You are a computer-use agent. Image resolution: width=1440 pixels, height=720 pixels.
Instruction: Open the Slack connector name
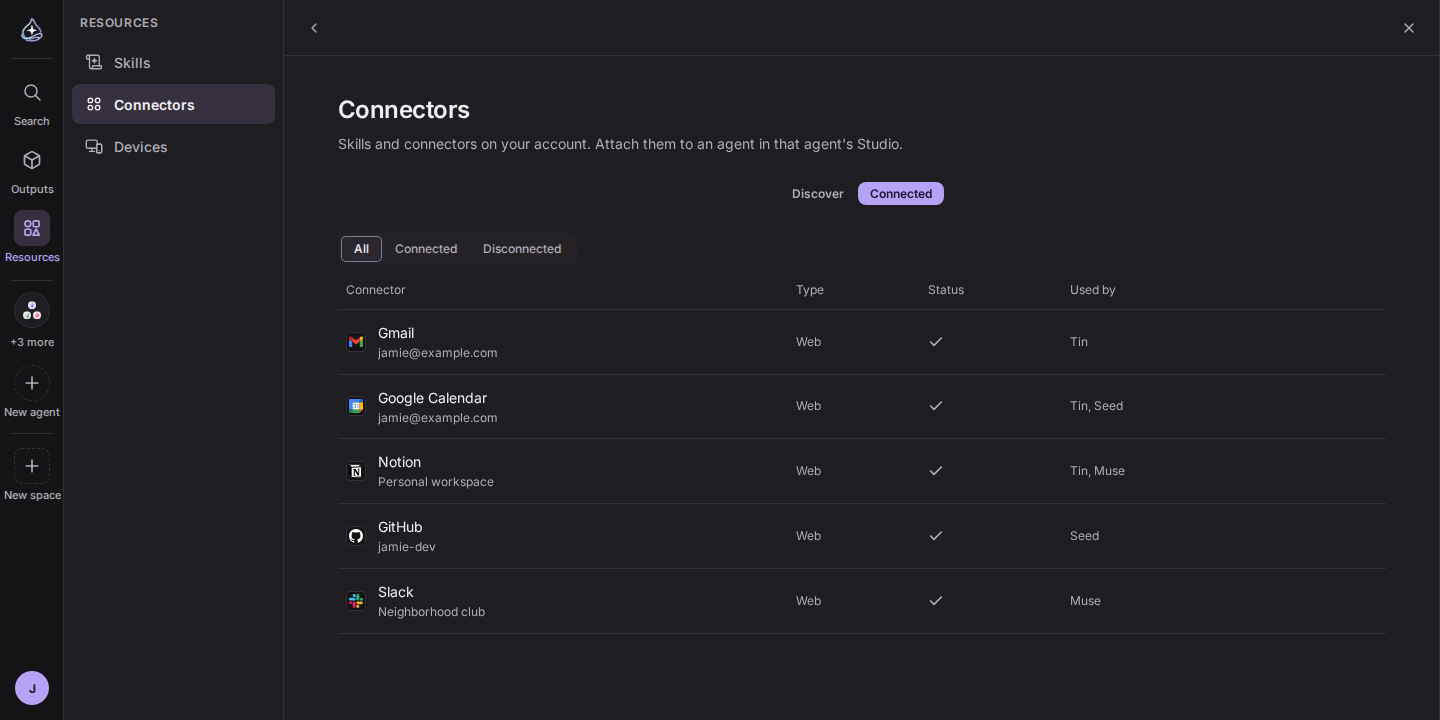396,592
